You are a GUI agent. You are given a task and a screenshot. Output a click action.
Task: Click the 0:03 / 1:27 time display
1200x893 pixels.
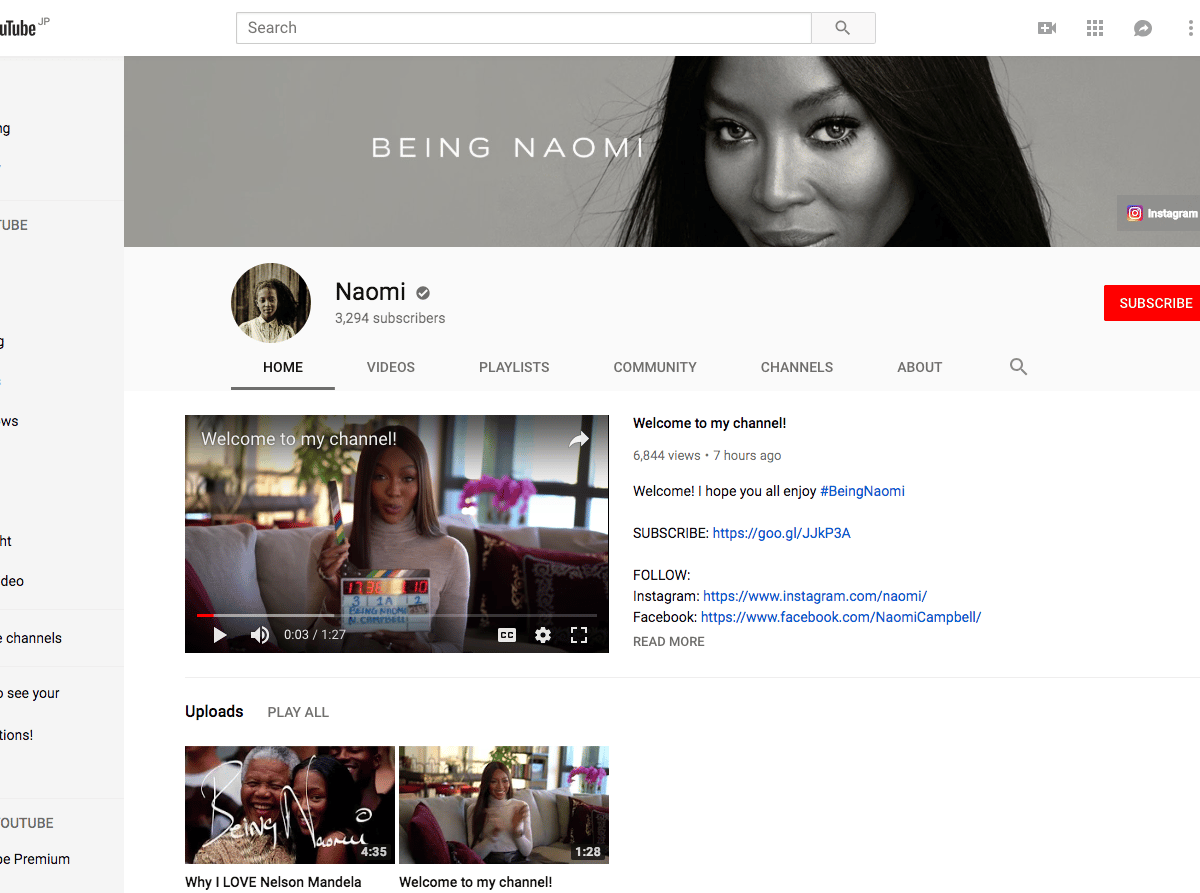(x=315, y=635)
